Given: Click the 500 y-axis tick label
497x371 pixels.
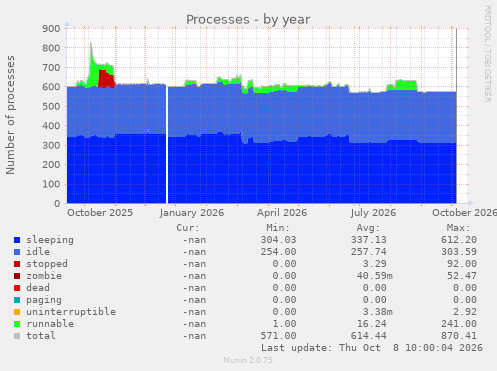Looking at the screenshot, I should (51, 106).
